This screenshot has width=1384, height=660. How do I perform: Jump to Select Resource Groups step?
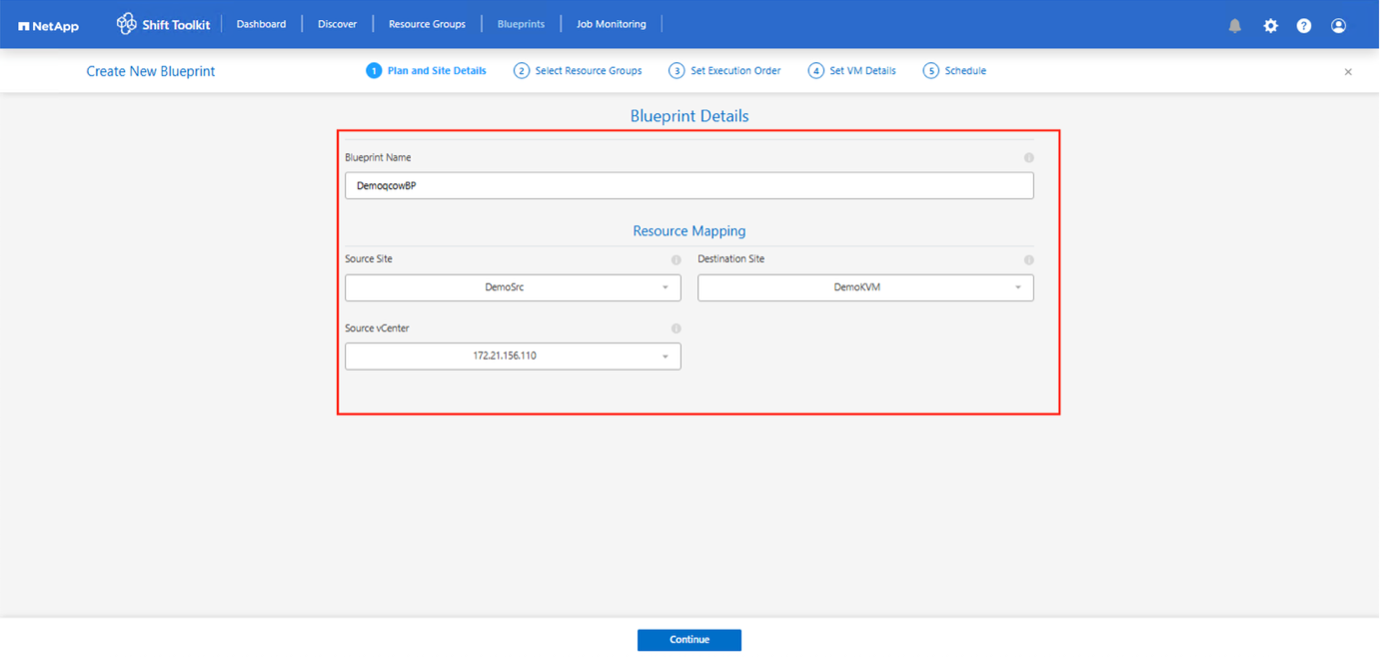pos(578,71)
